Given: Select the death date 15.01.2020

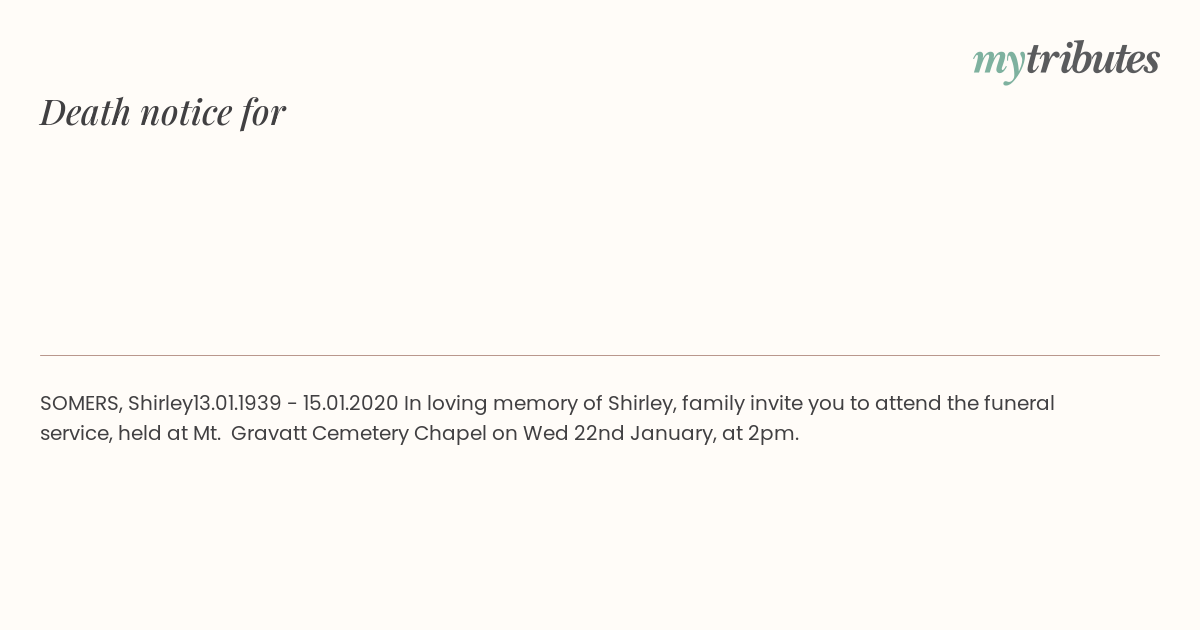Looking at the screenshot, I should pos(350,403).
